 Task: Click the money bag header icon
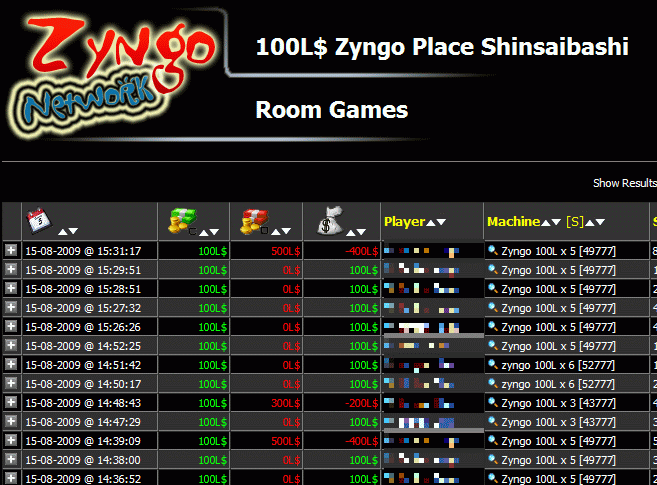331,220
